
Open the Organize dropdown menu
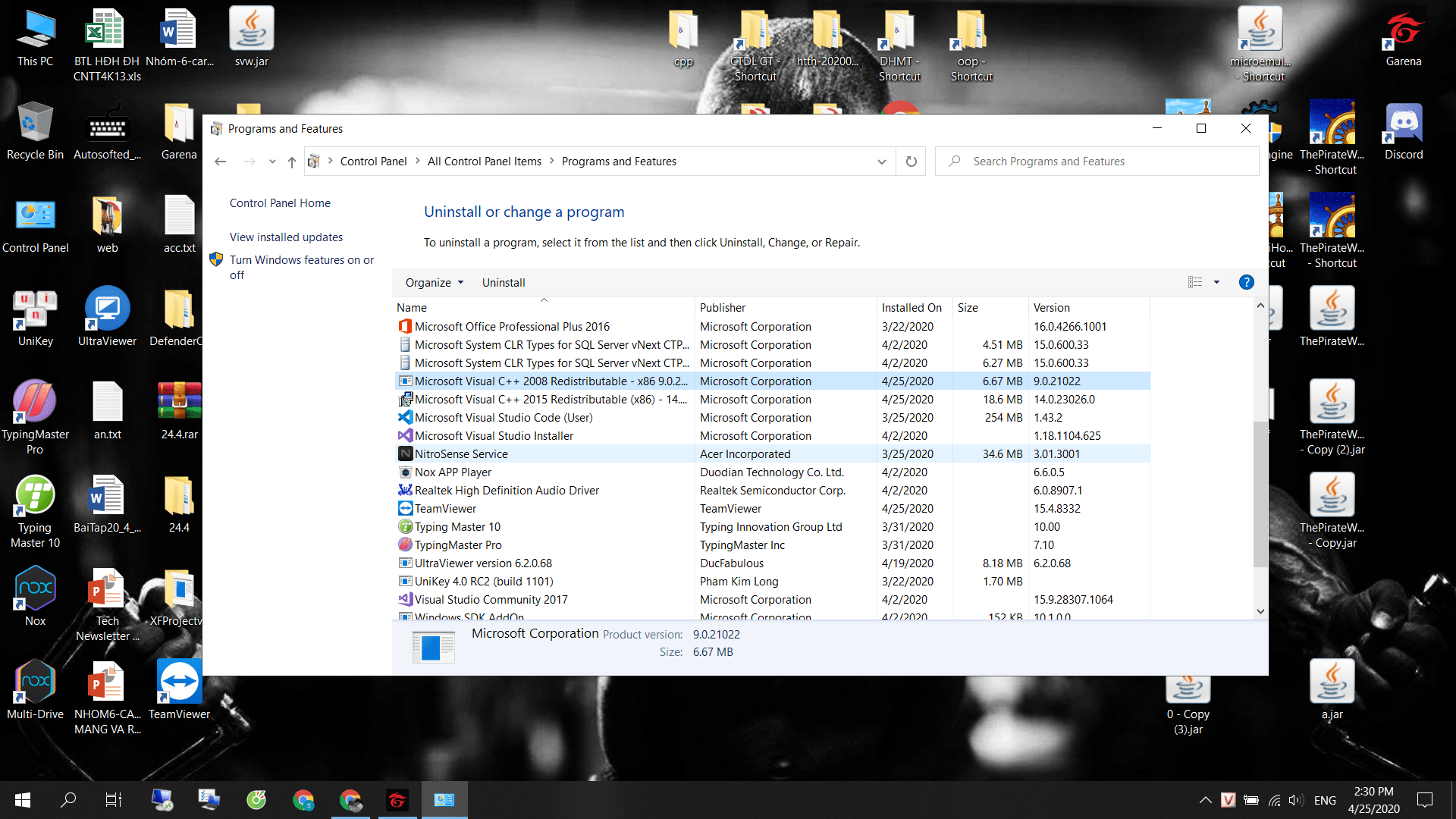(435, 282)
